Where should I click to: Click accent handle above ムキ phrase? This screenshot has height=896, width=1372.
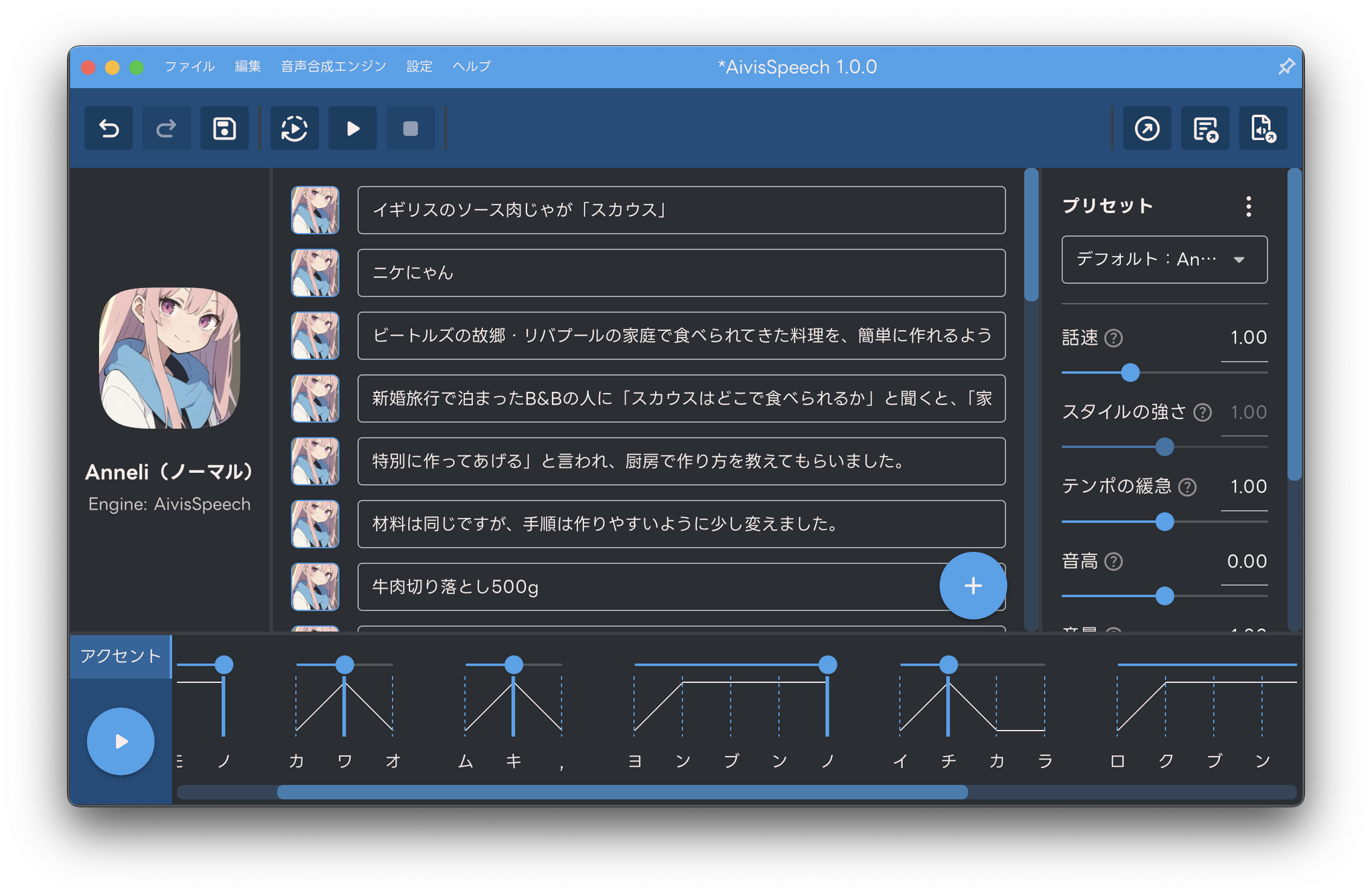pos(514,664)
